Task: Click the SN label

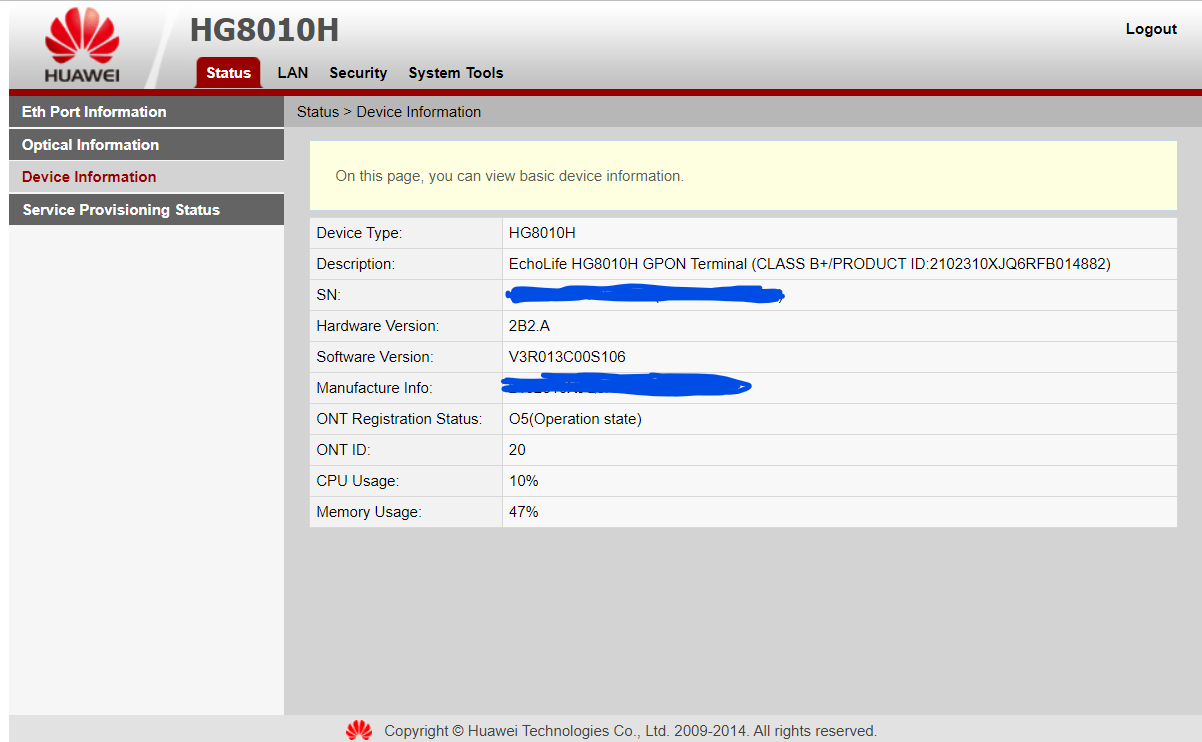Action: [x=327, y=295]
